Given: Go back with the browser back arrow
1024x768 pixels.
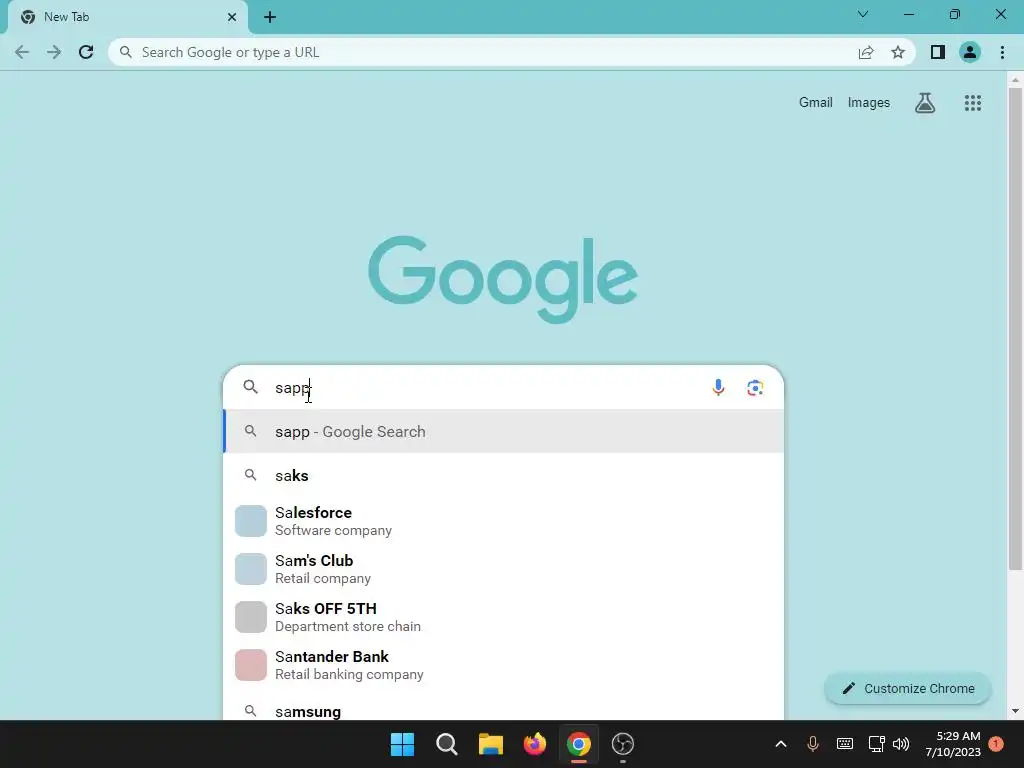Looking at the screenshot, I should (x=22, y=52).
